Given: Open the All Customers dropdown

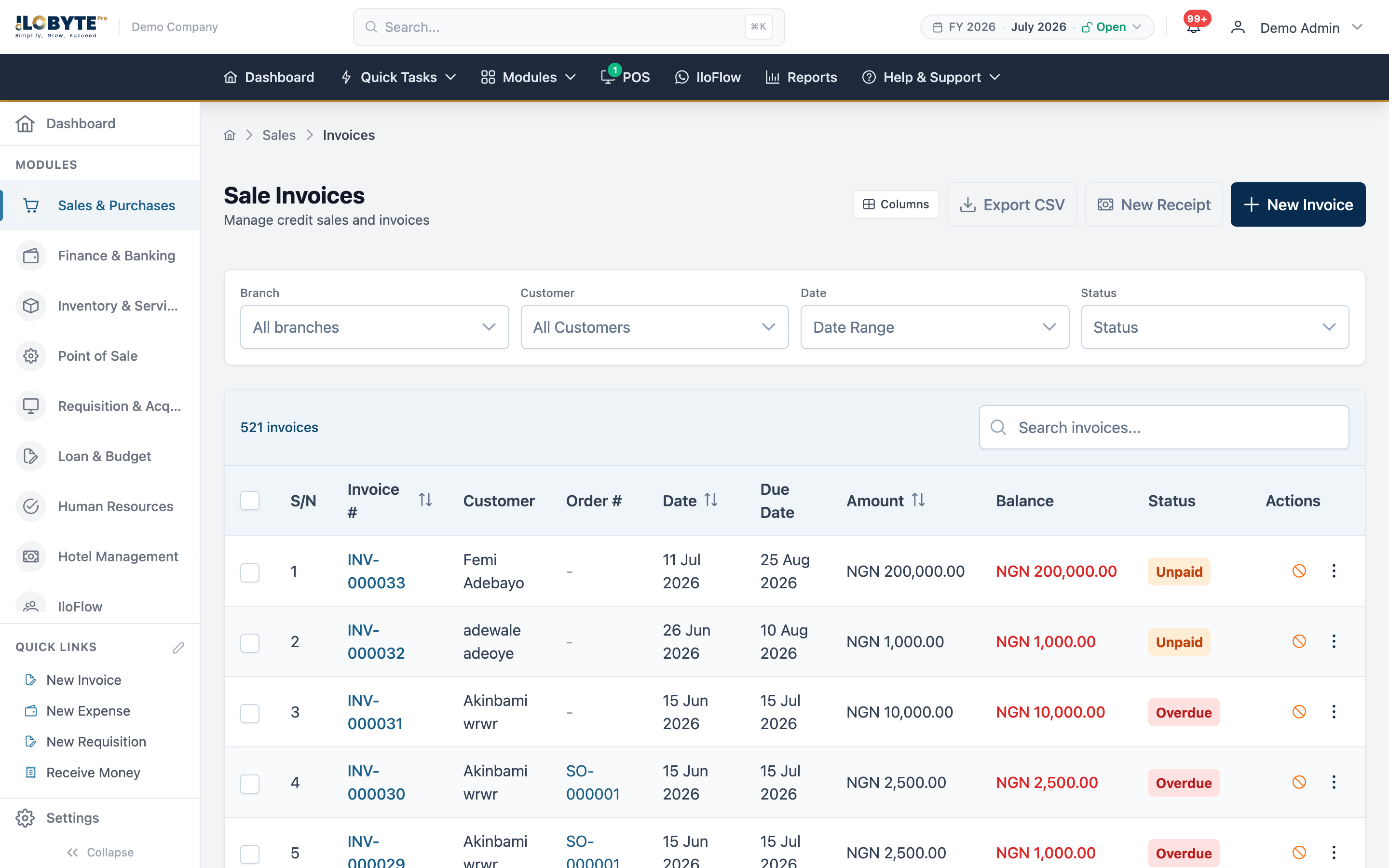Looking at the screenshot, I should pyautogui.click(x=654, y=327).
